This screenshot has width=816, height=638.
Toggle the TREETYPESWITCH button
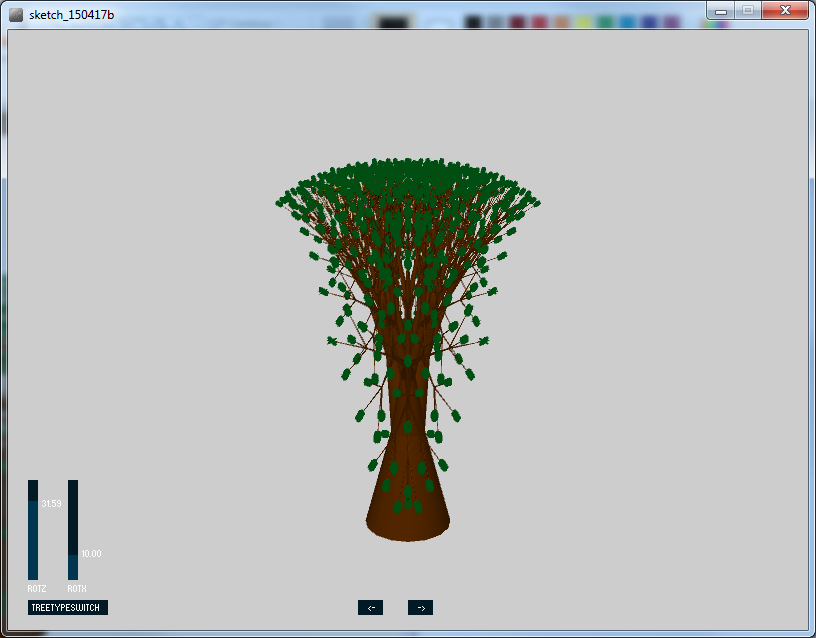pos(68,607)
